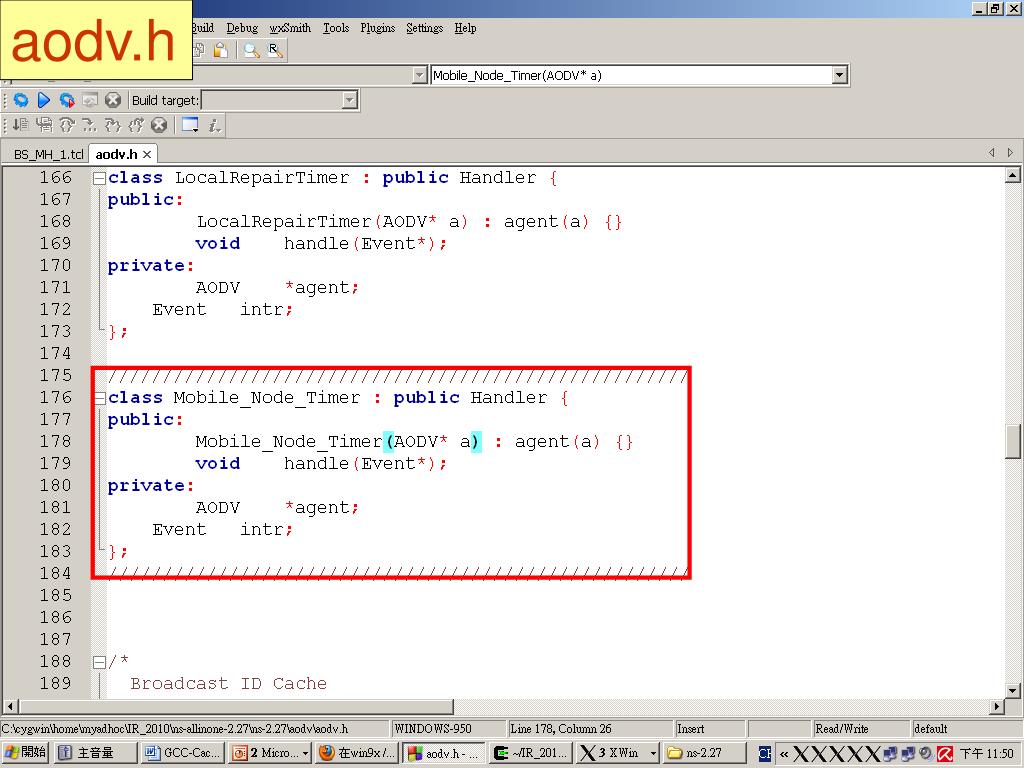Open the debugger Various info icon
The width and height of the screenshot is (1024, 768).
tap(214, 125)
